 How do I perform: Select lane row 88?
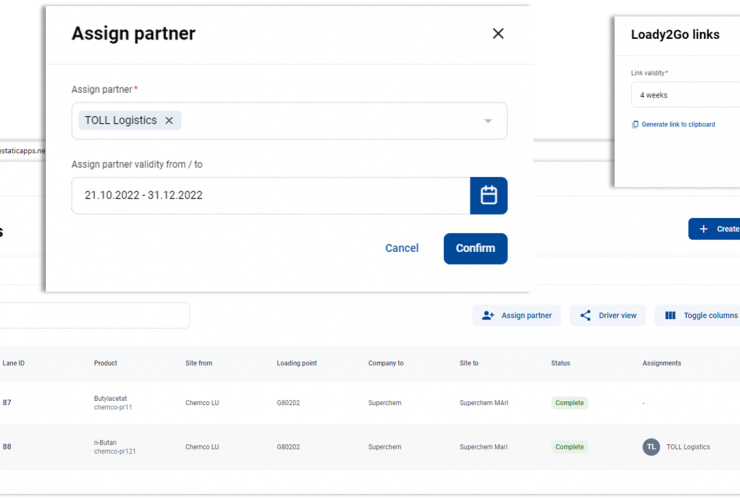coord(370,447)
